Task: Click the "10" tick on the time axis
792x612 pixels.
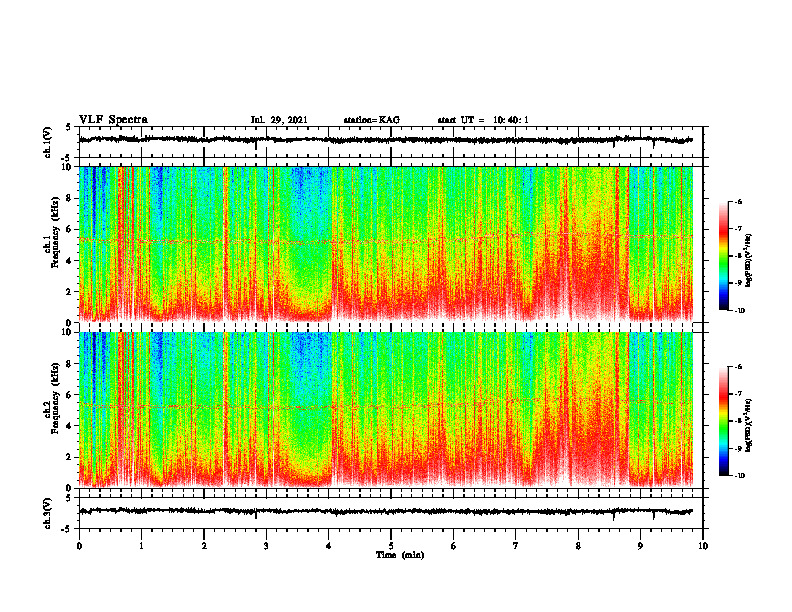Action: [703, 546]
